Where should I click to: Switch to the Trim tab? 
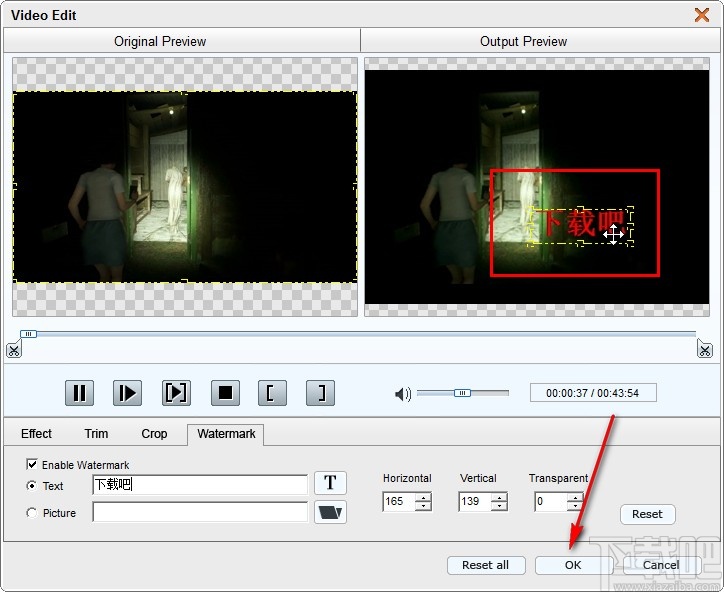pyautogui.click(x=96, y=434)
